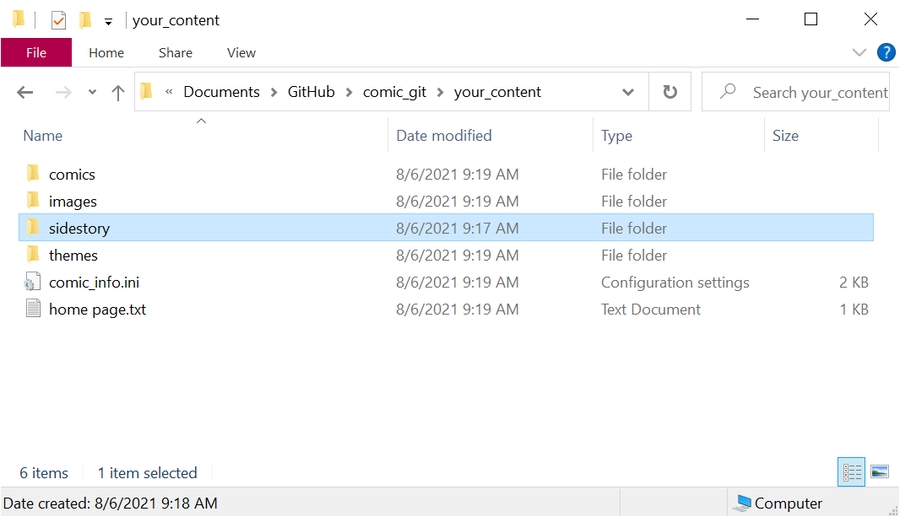Click the Up one level arrow
The image size is (900, 517).
click(x=118, y=92)
